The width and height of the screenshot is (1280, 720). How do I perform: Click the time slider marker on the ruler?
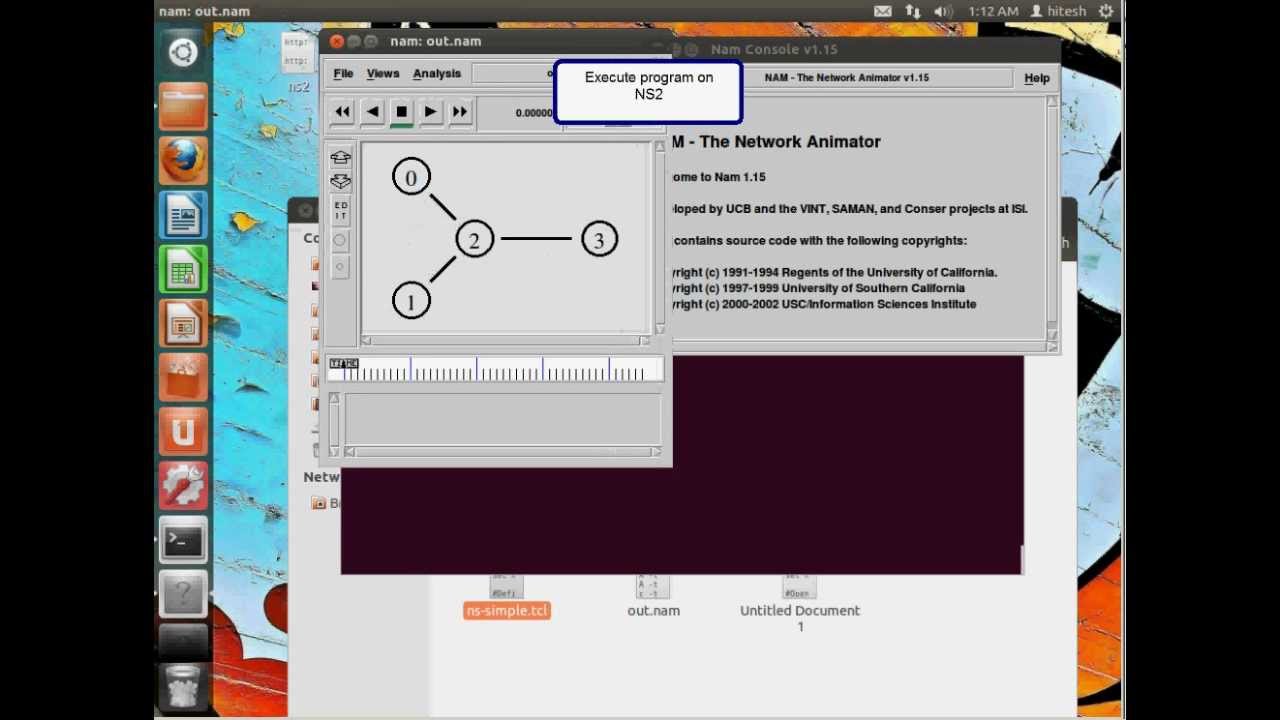click(343, 363)
